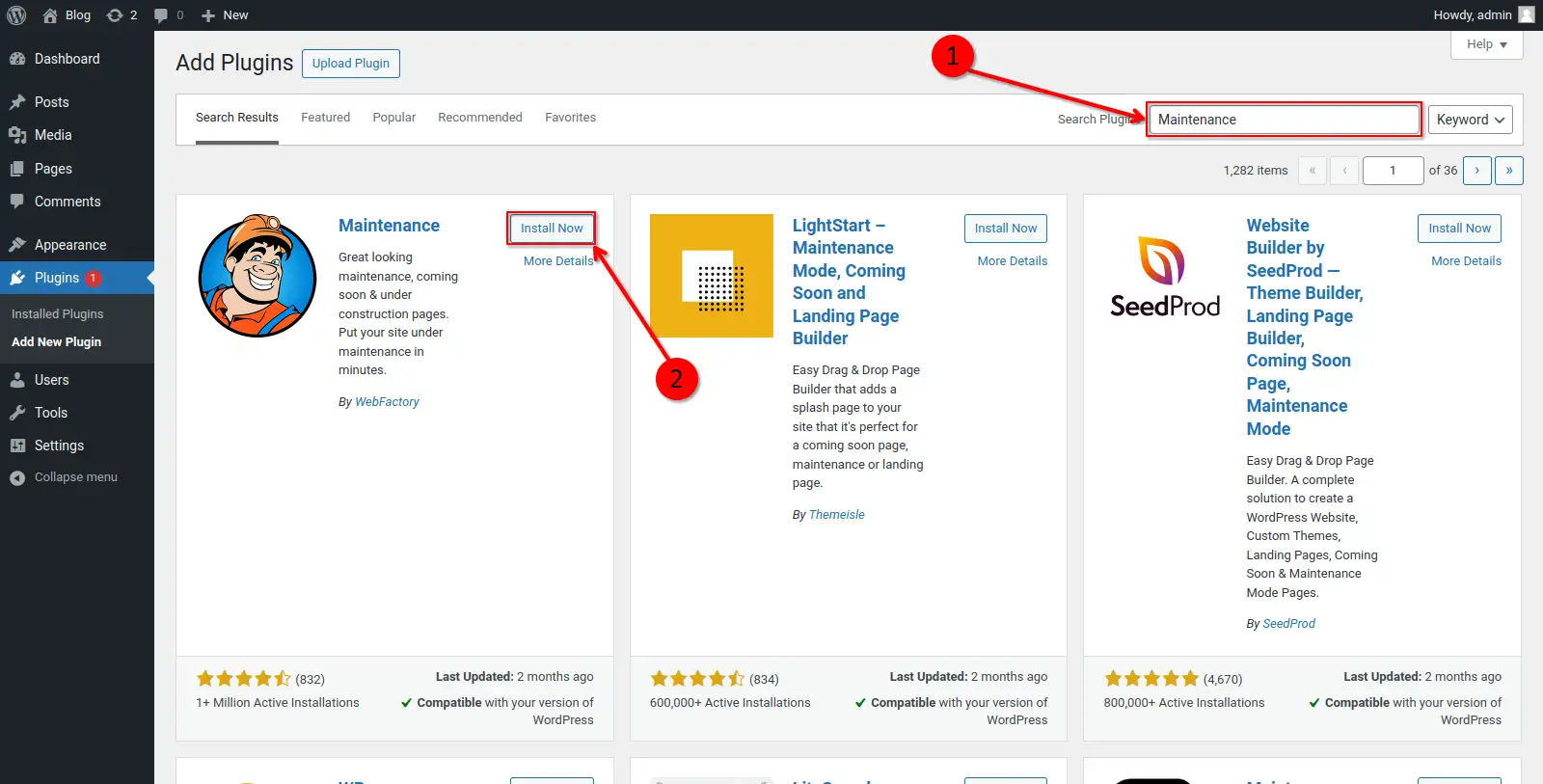Click Maintenance plugin star rating (832)
The width and height of the screenshot is (1543, 784).
click(260, 679)
